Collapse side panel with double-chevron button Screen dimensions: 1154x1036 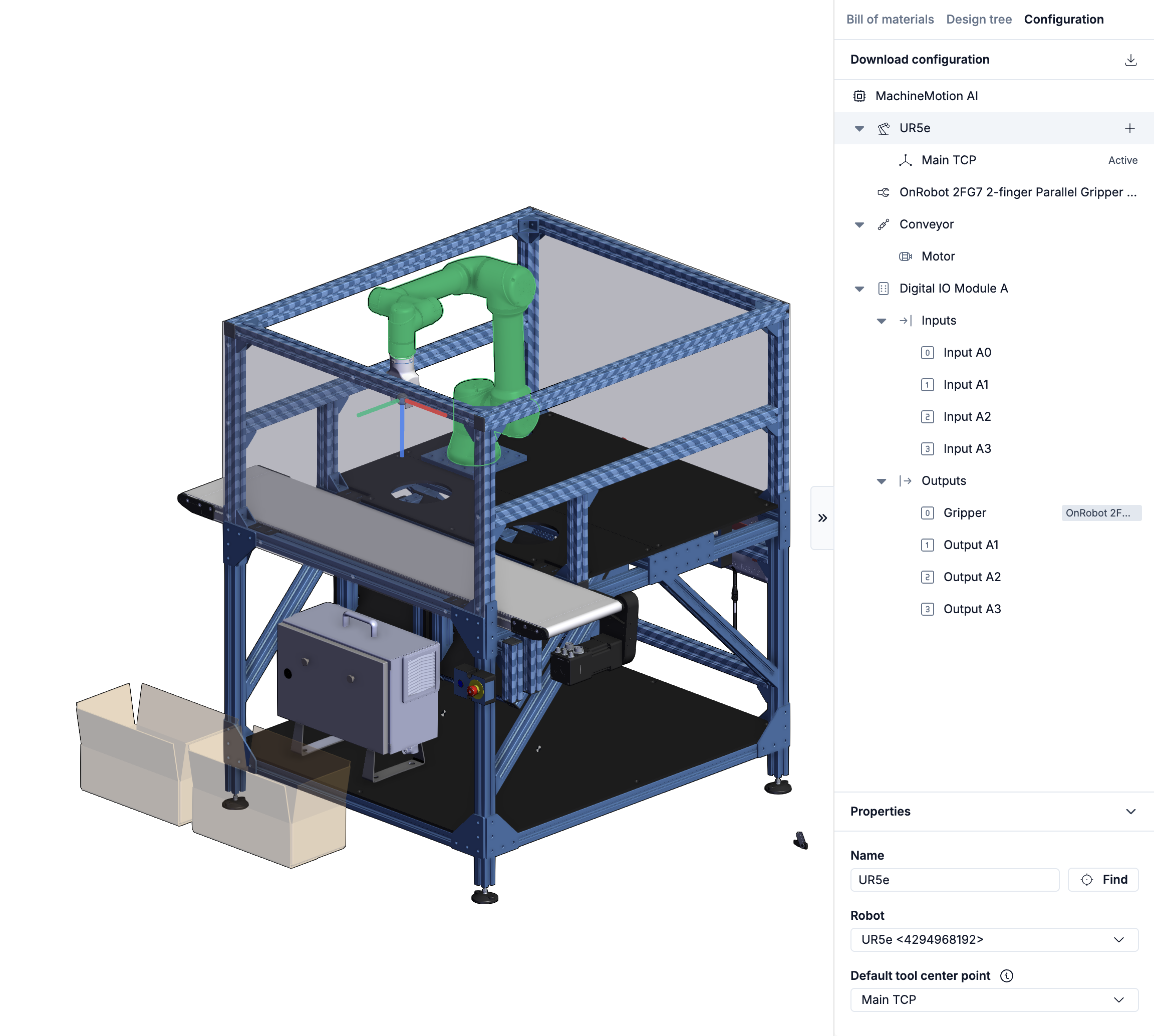coord(822,518)
